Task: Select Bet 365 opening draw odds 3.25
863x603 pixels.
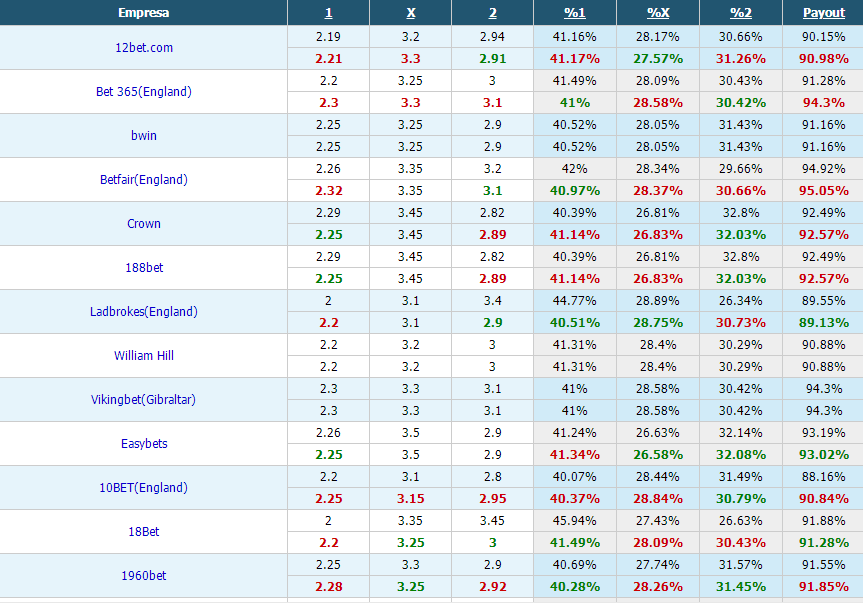Action: [x=411, y=81]
